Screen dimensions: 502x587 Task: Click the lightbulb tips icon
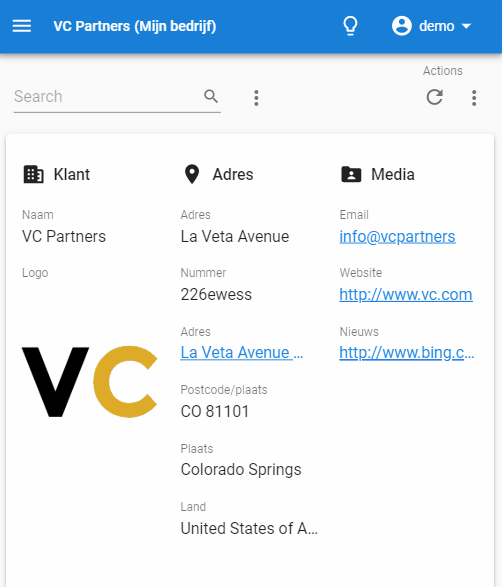pos(350,26)
